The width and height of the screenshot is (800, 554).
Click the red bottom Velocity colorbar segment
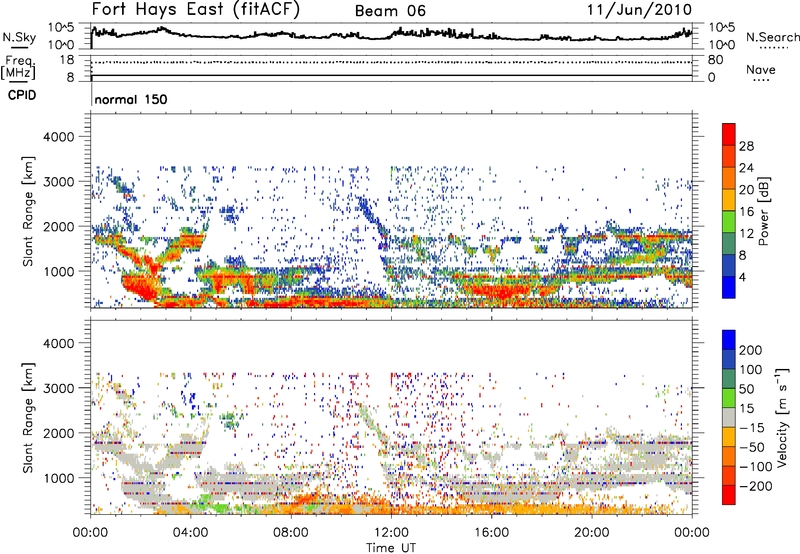(x=729, y=495)
